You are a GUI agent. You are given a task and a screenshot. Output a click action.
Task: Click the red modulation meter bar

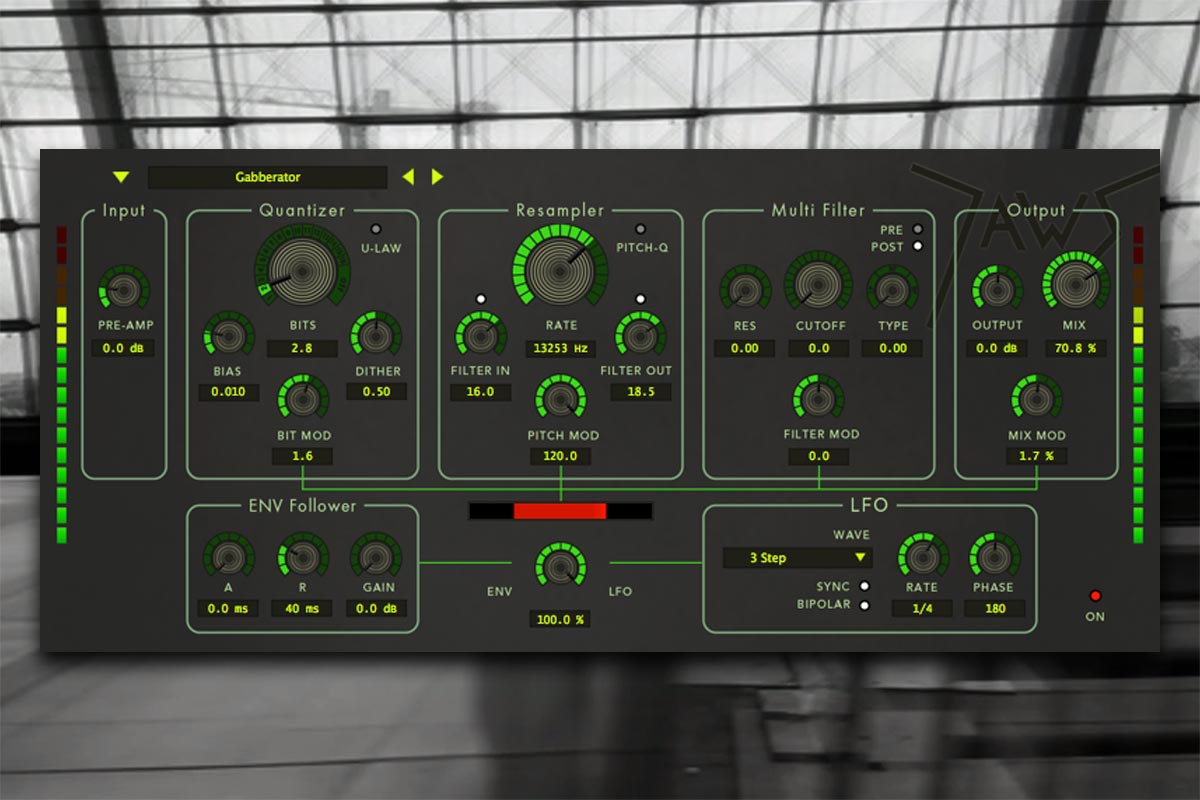tap(560, 511)
